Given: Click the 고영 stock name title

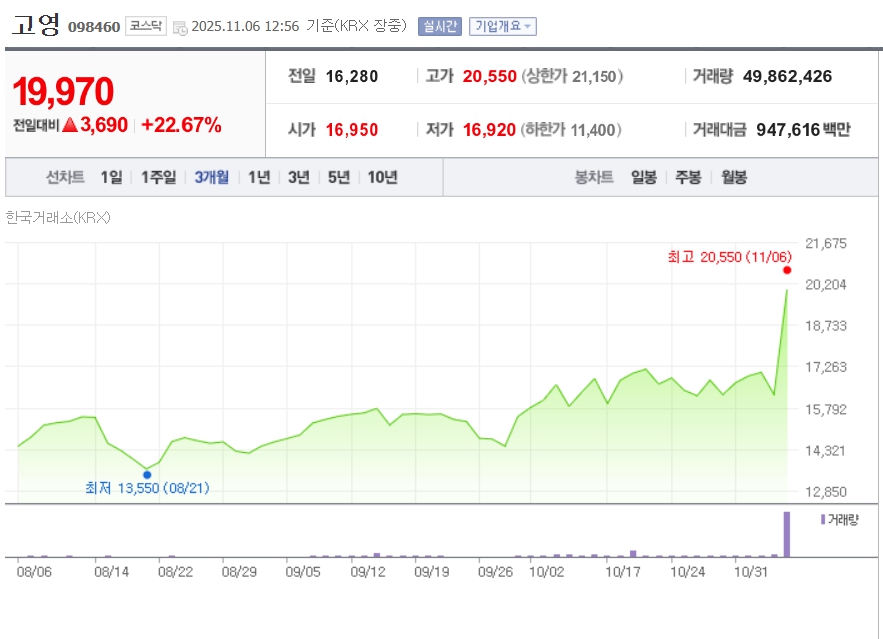Looking at the screenshot, I should [x=36, y=25].
